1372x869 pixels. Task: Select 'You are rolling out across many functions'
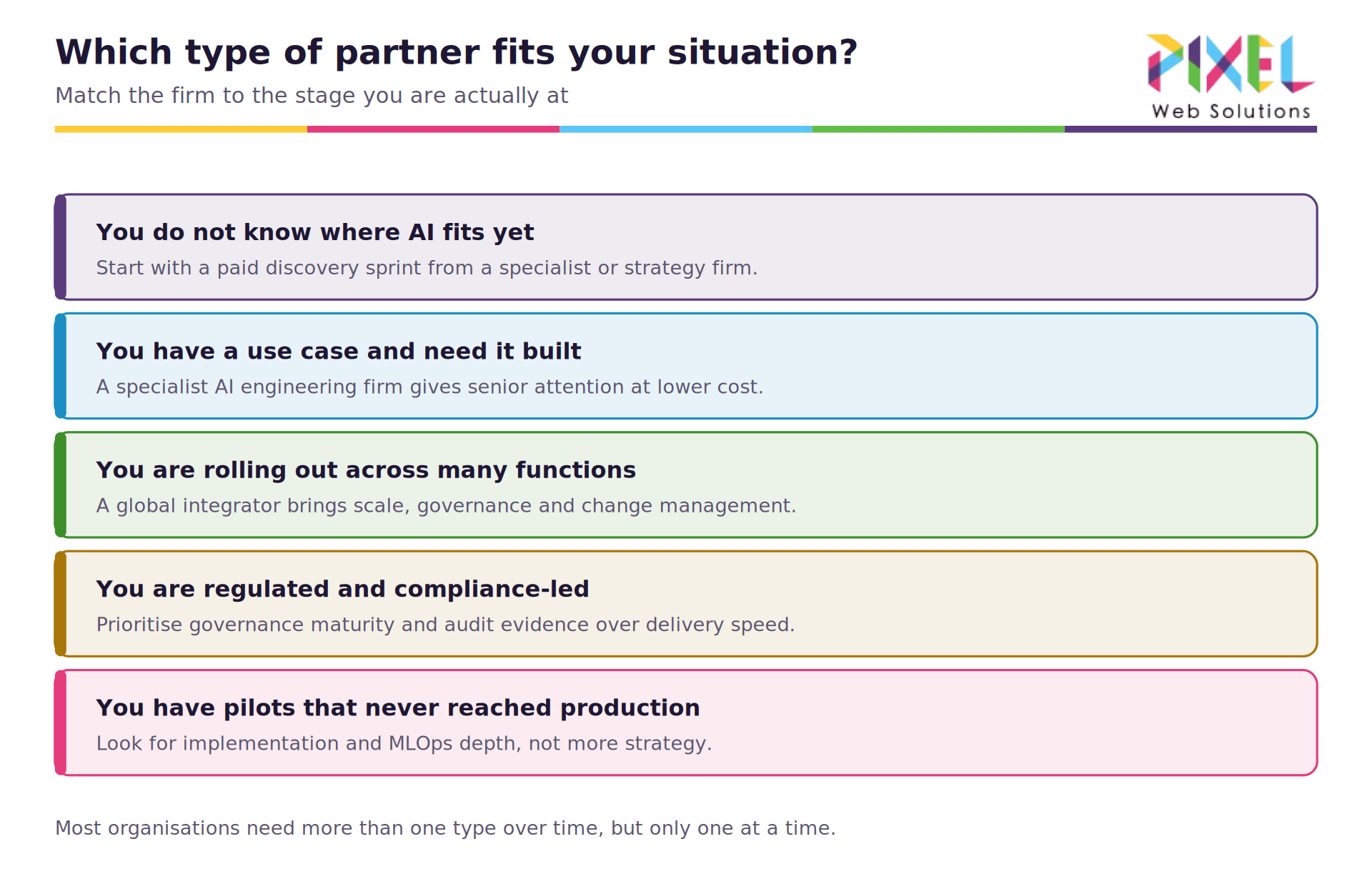(x=366, y=470)
